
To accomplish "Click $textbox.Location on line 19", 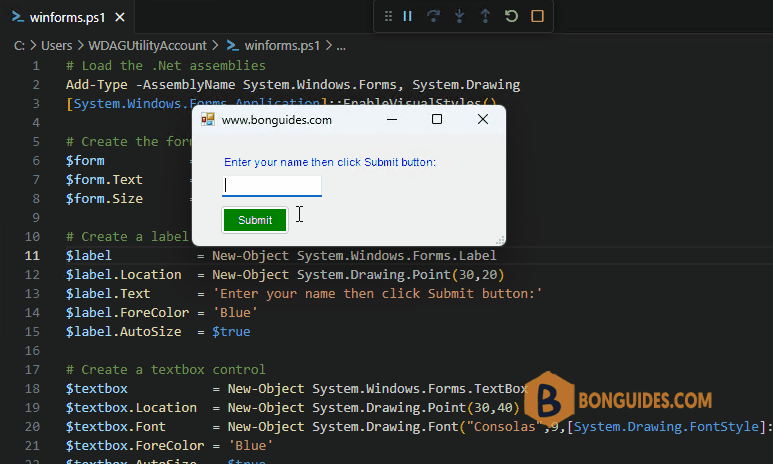I will (x=131, y=408).
